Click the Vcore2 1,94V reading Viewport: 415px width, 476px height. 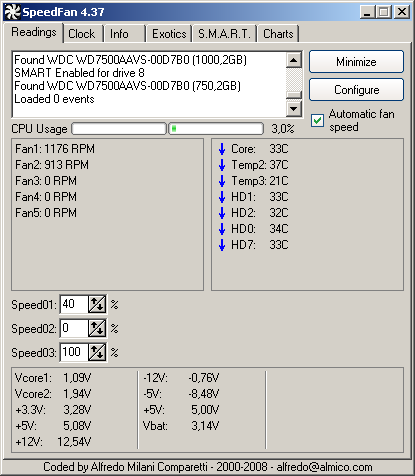click(x=53, y=394)
